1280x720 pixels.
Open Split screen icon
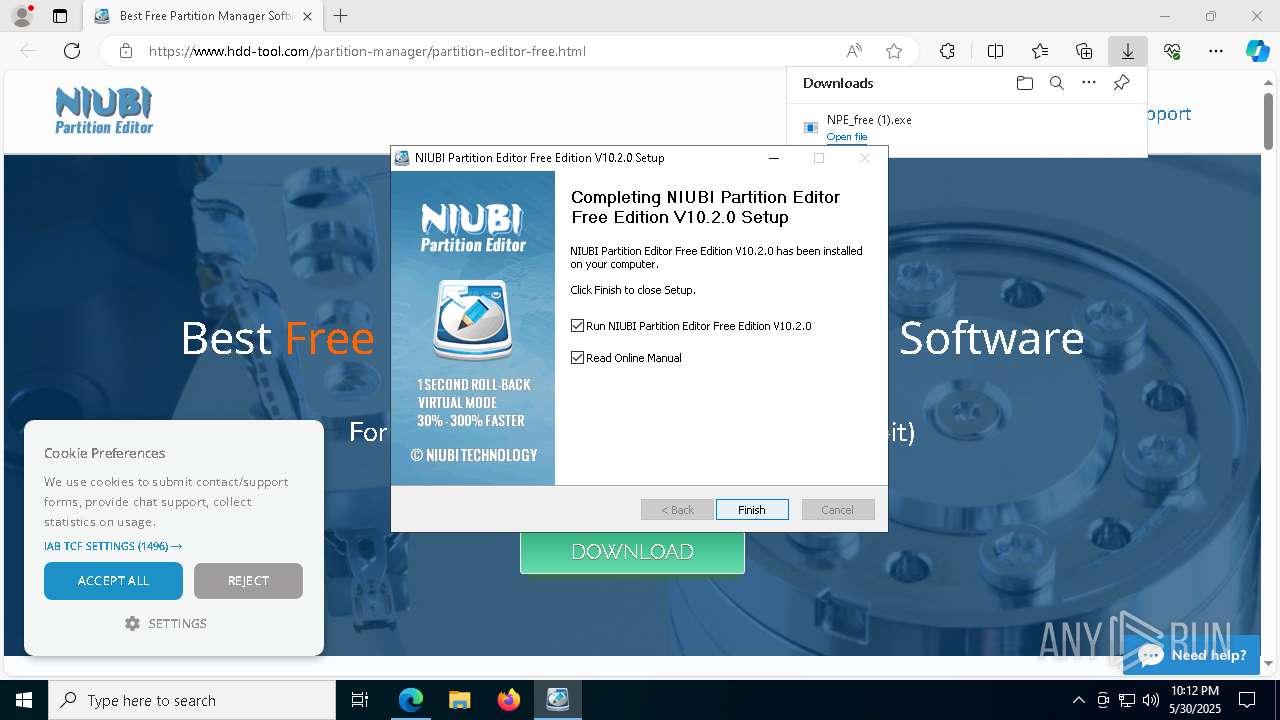995,51
